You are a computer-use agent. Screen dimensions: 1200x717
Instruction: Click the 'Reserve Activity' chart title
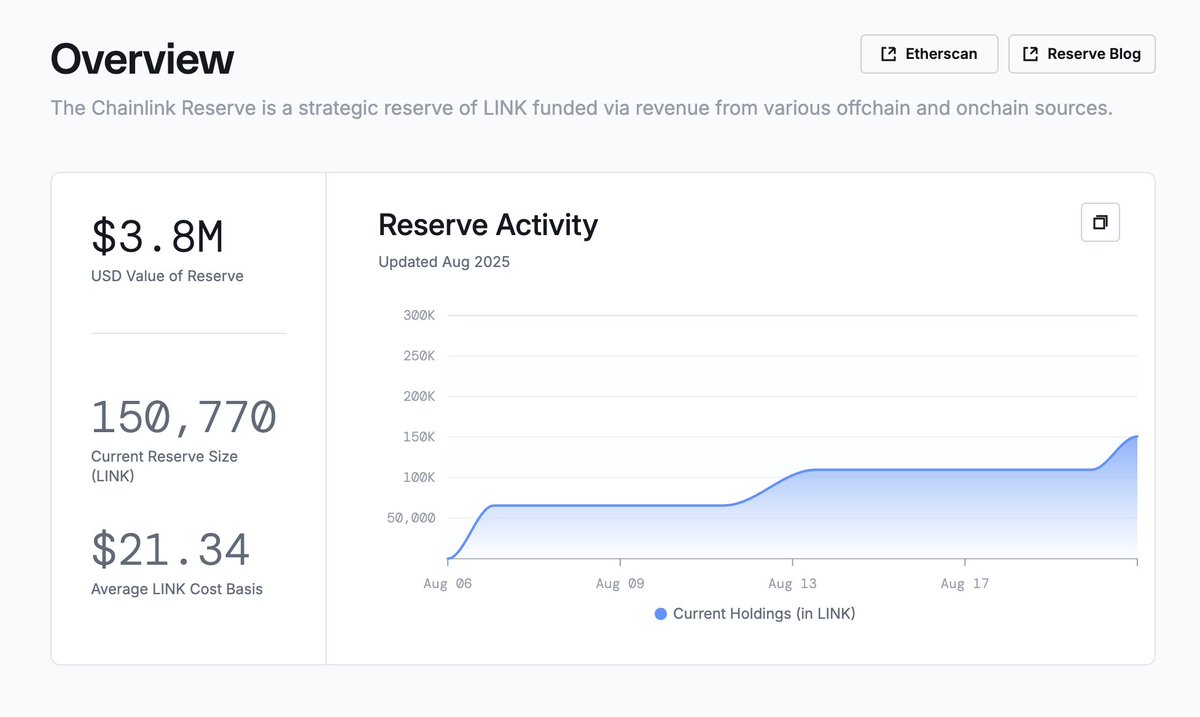point(488,224)
